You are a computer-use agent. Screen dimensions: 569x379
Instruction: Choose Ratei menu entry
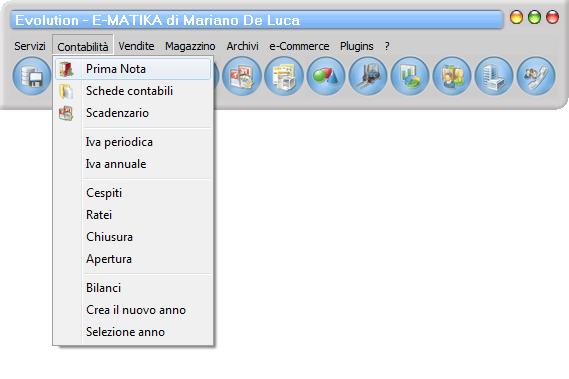[133, 215]
